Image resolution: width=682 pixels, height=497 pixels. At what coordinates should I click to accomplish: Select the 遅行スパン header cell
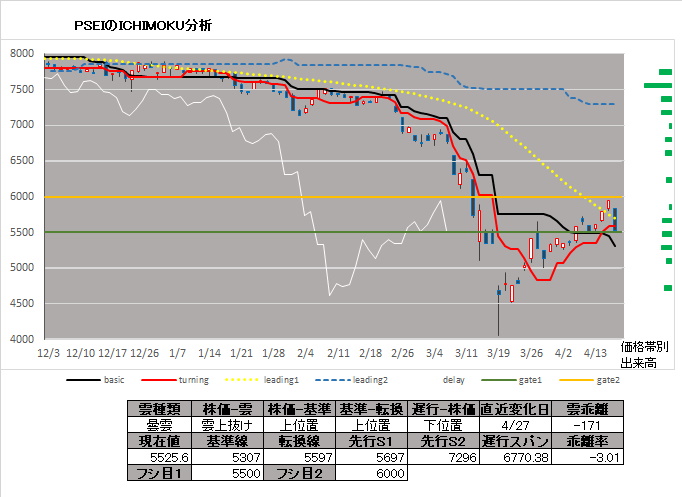pyautogui.click(x=515, y=441)
